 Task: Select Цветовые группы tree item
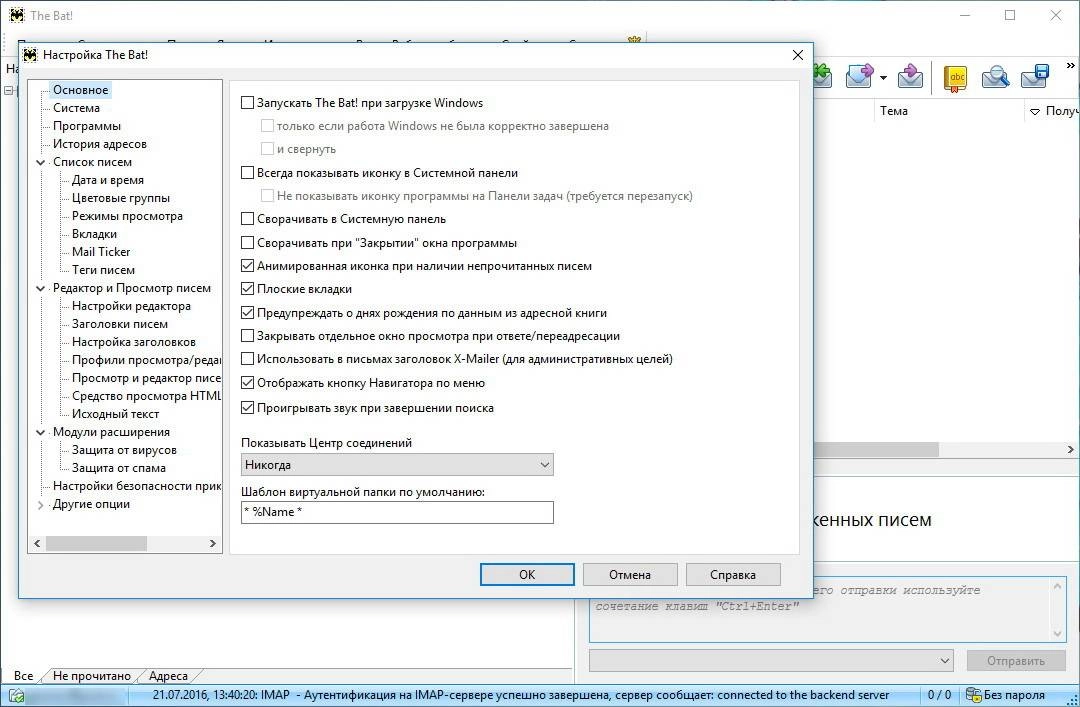click(121, 198)
